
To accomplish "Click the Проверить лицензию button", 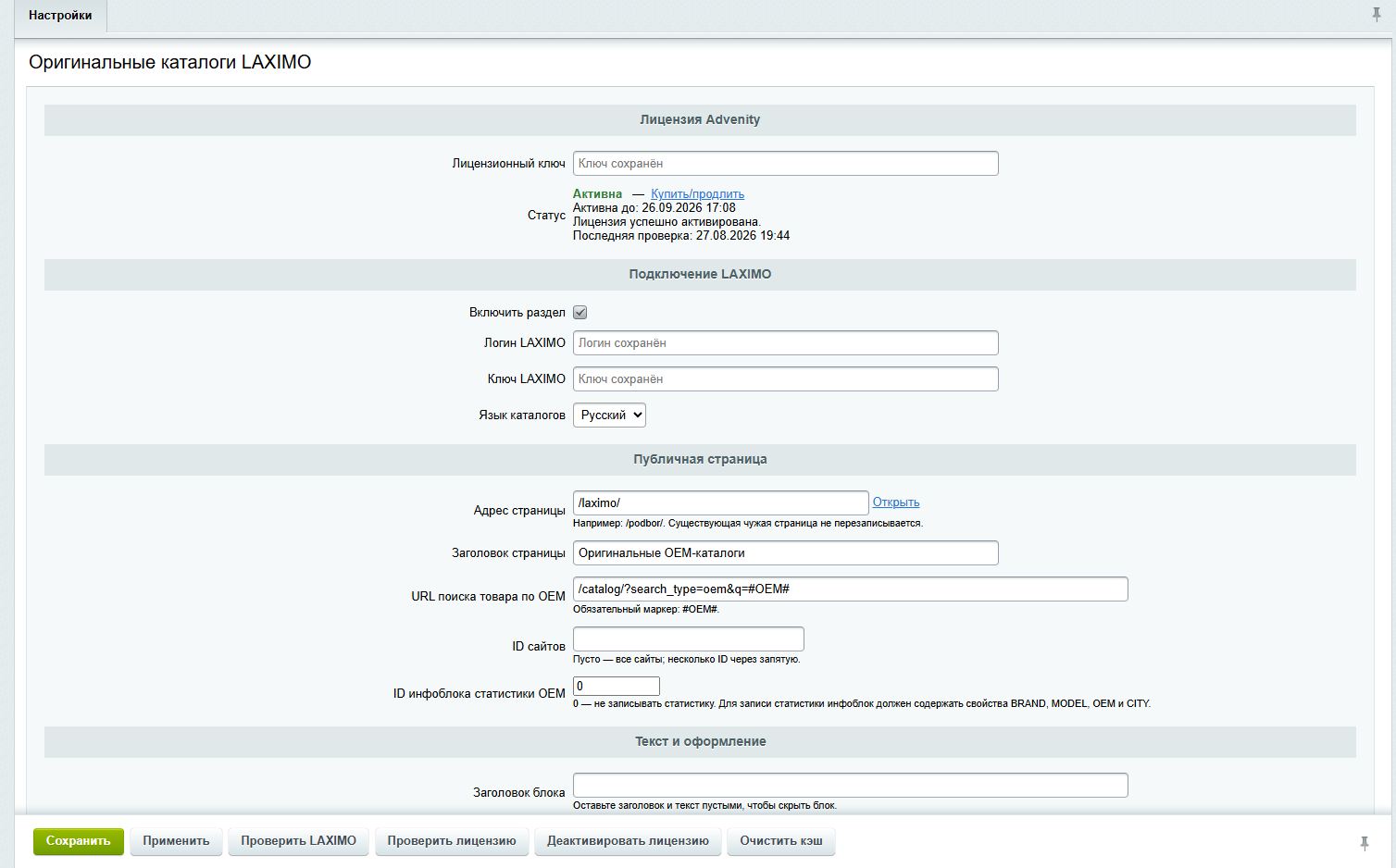I will click(452, 841).
